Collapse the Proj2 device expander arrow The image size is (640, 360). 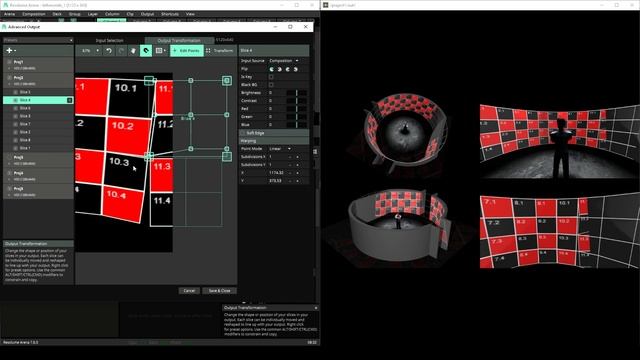(9, 84)
